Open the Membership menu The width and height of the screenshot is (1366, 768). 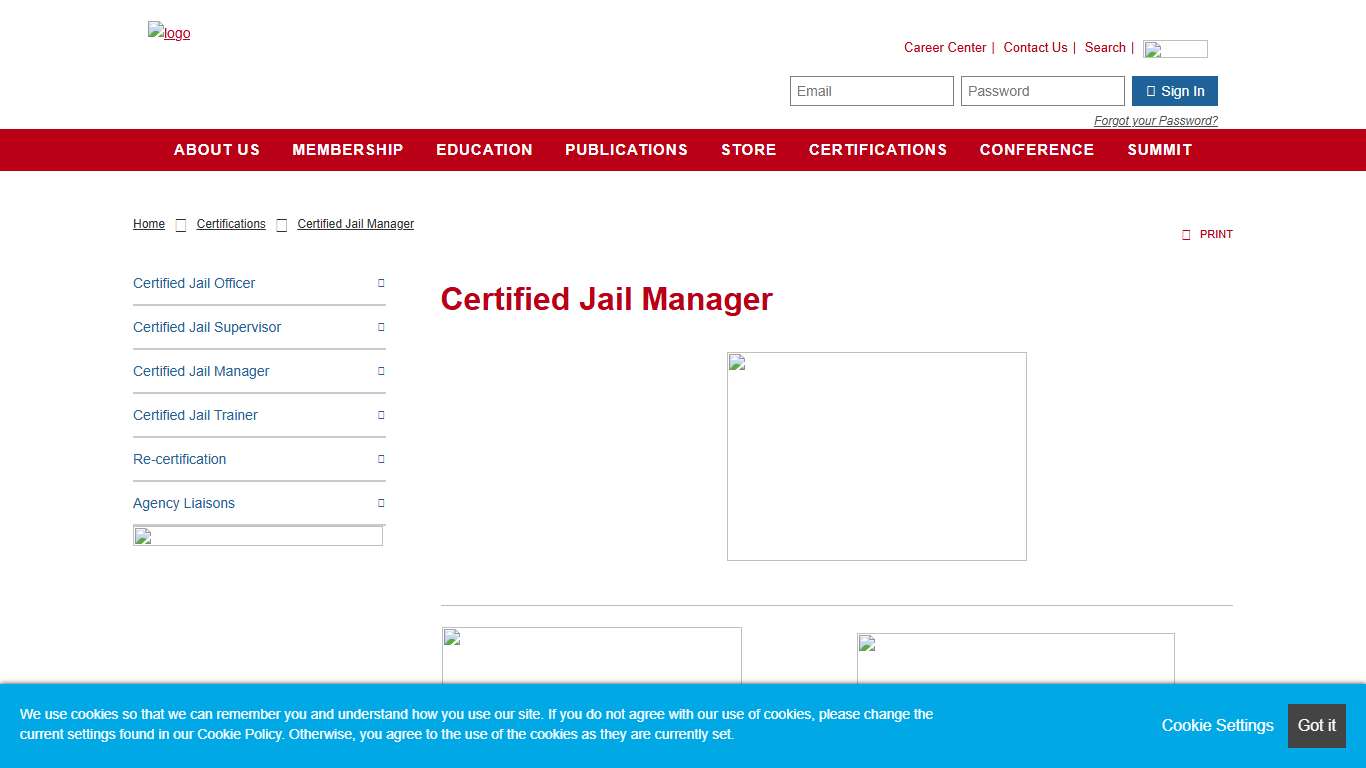click(x=347, y=150)
